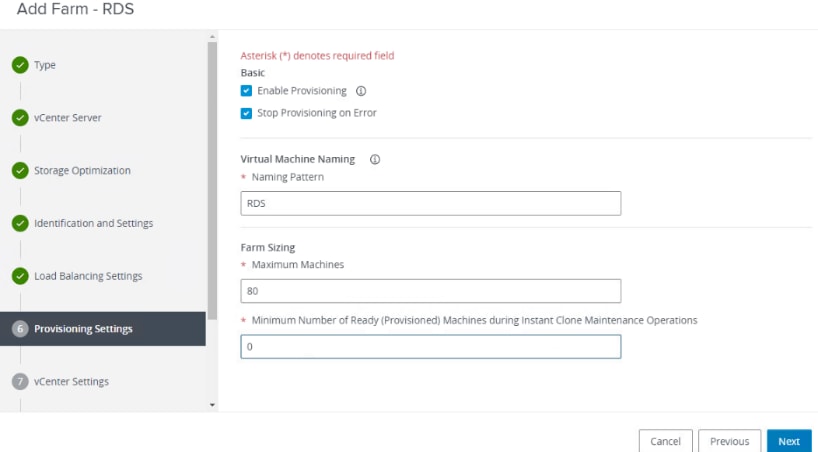Click the sidebar scroll down arrow
818x452 pixels.
(x=212, y=405)
